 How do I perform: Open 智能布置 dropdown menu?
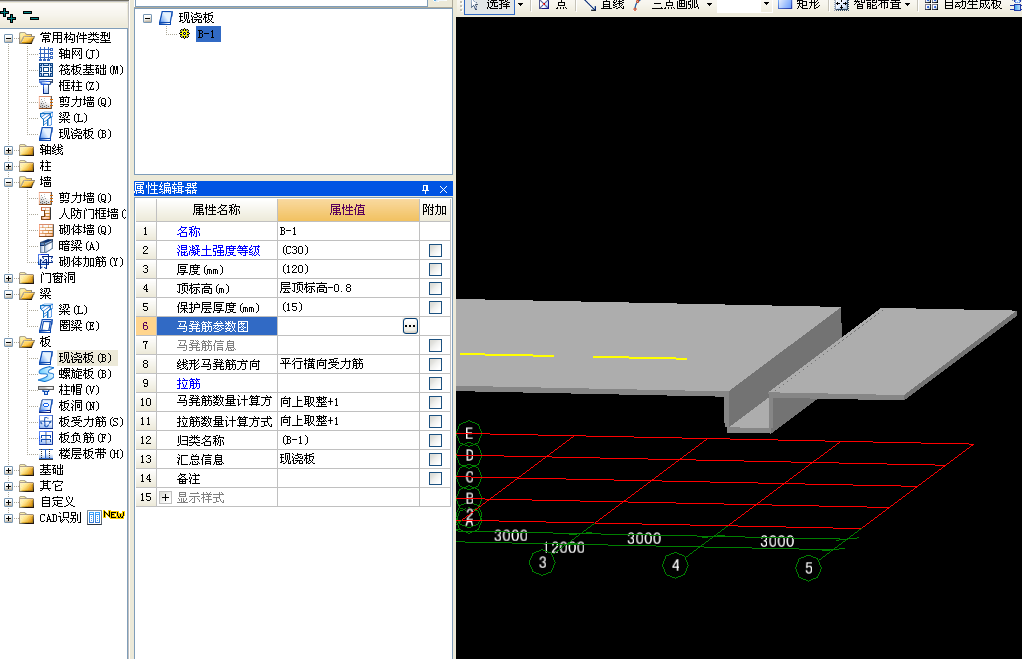pyautogui.click(x=907, y=5)
